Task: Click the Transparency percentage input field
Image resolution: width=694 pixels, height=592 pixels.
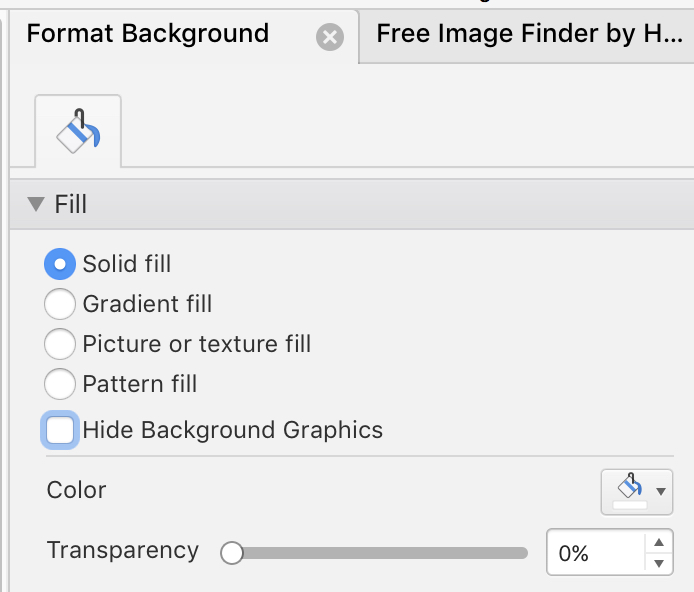Action: tap(596, 553)
